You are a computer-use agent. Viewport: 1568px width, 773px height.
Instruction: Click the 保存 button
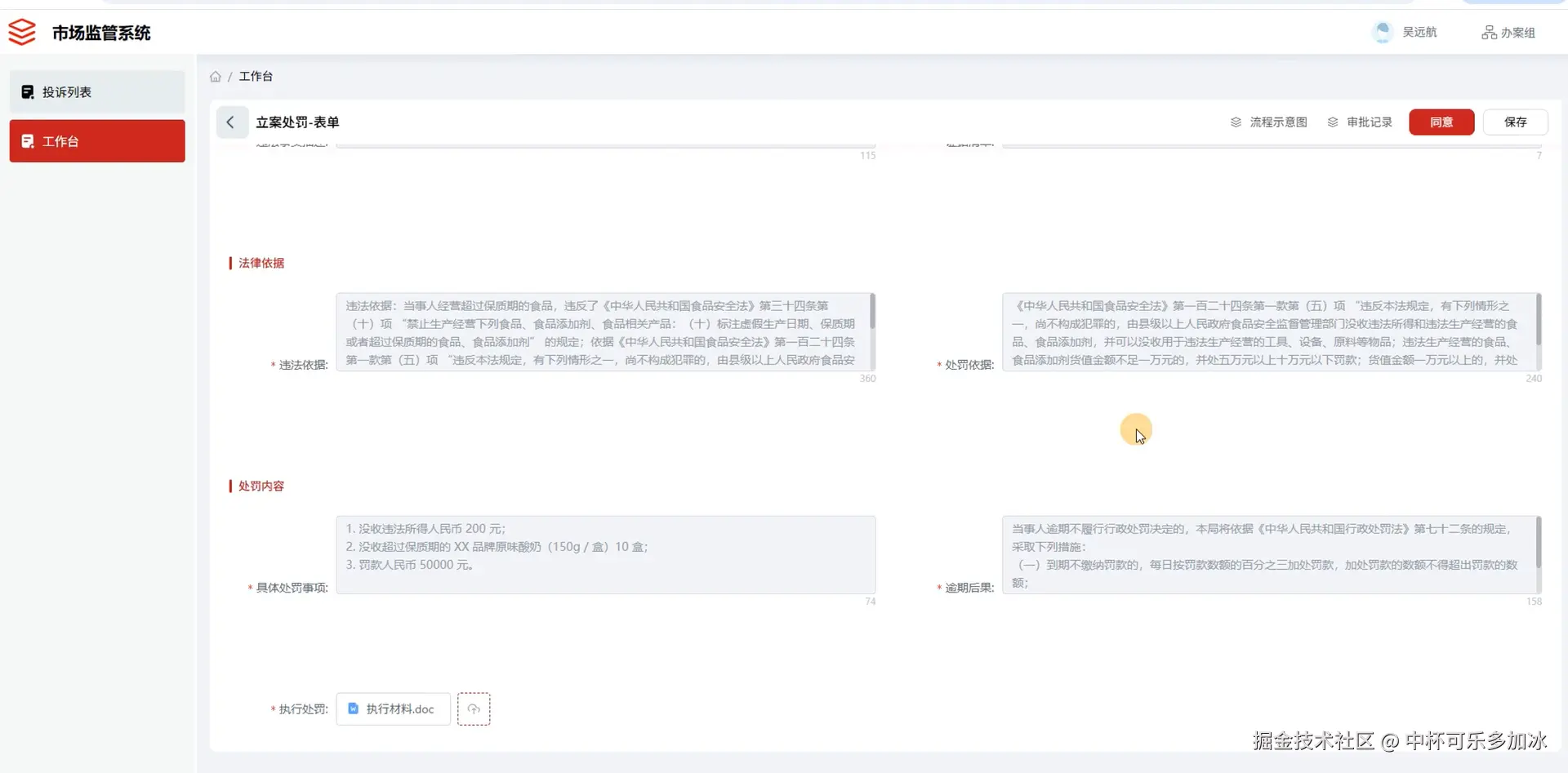tap(1516, 122)
